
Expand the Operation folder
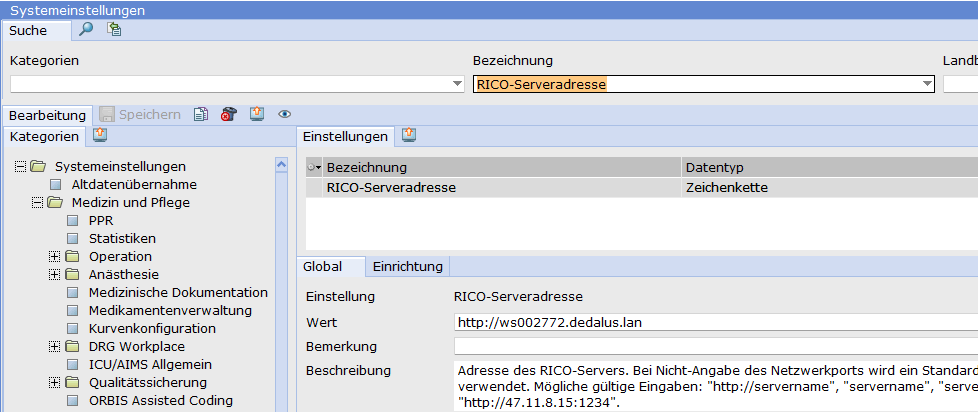click(x=54, y=257)
